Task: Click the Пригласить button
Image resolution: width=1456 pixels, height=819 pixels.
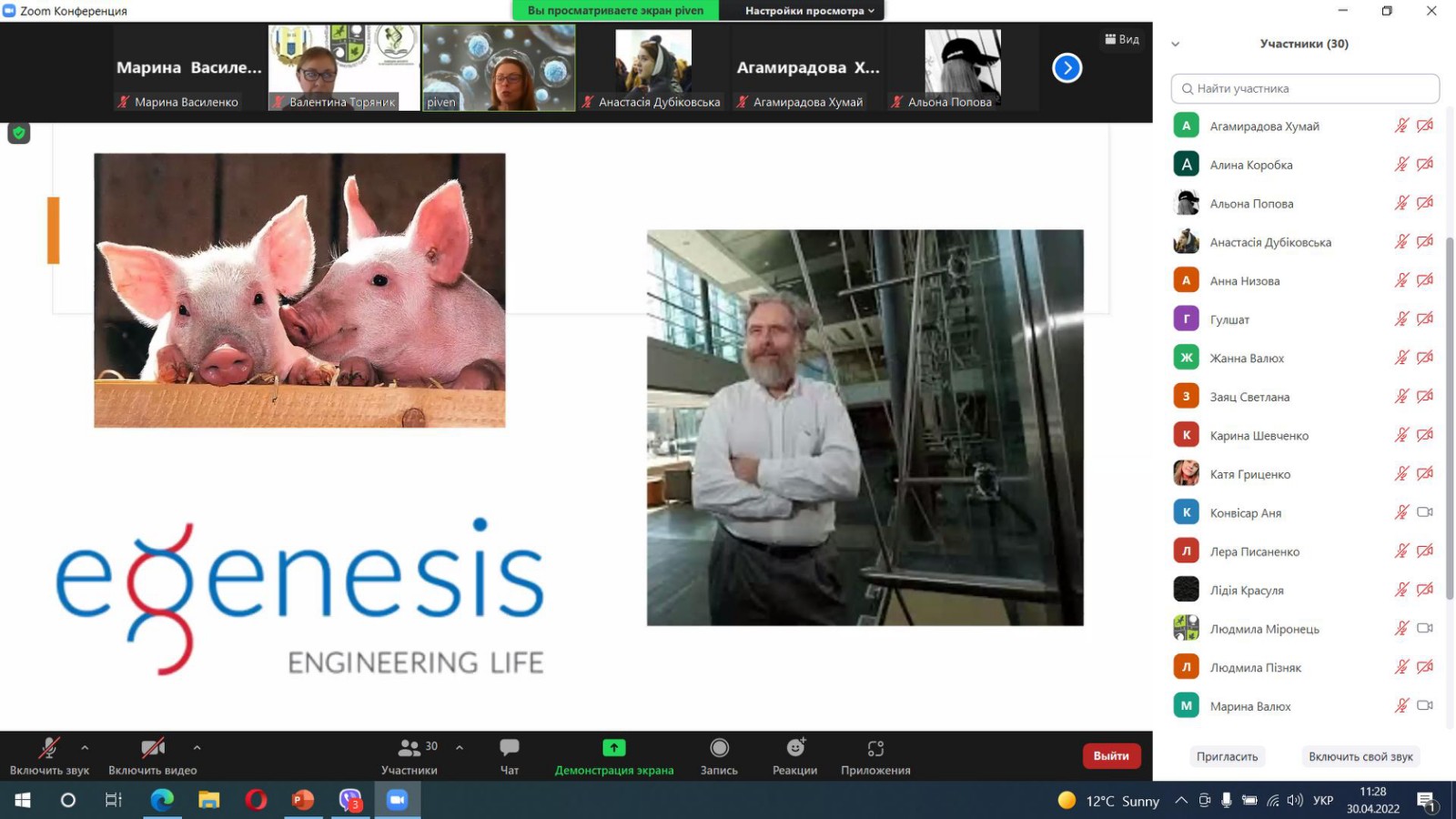Action: coord(1227,756)
